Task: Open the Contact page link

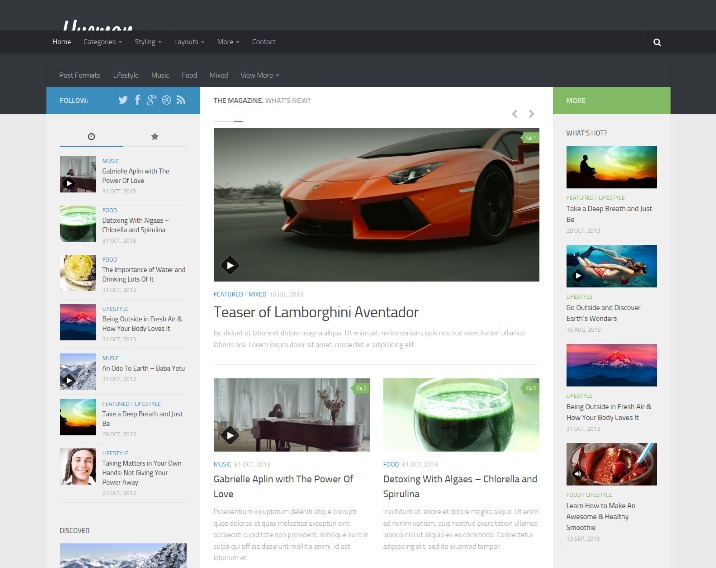Action: 263,42
